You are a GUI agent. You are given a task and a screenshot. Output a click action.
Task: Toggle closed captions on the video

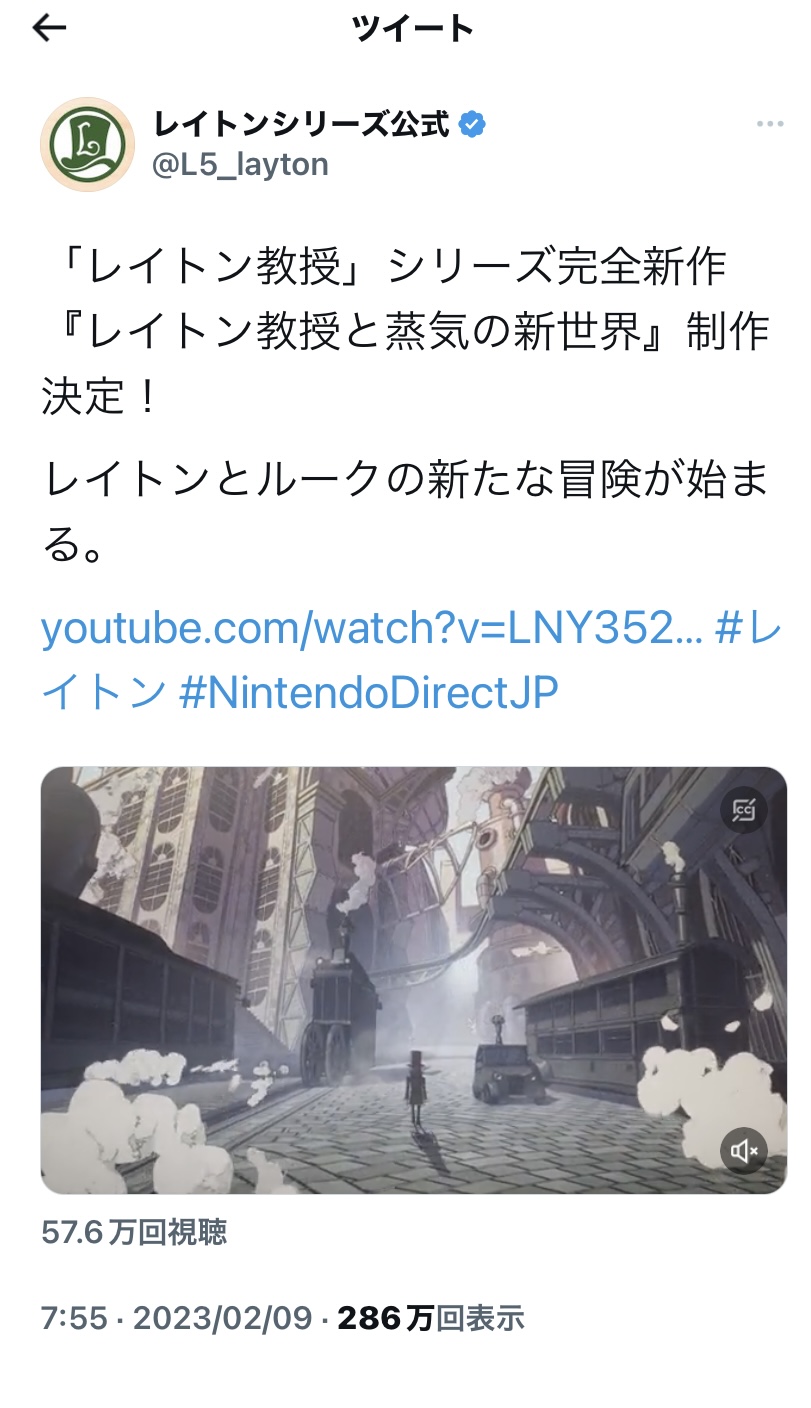coord(744,810)
